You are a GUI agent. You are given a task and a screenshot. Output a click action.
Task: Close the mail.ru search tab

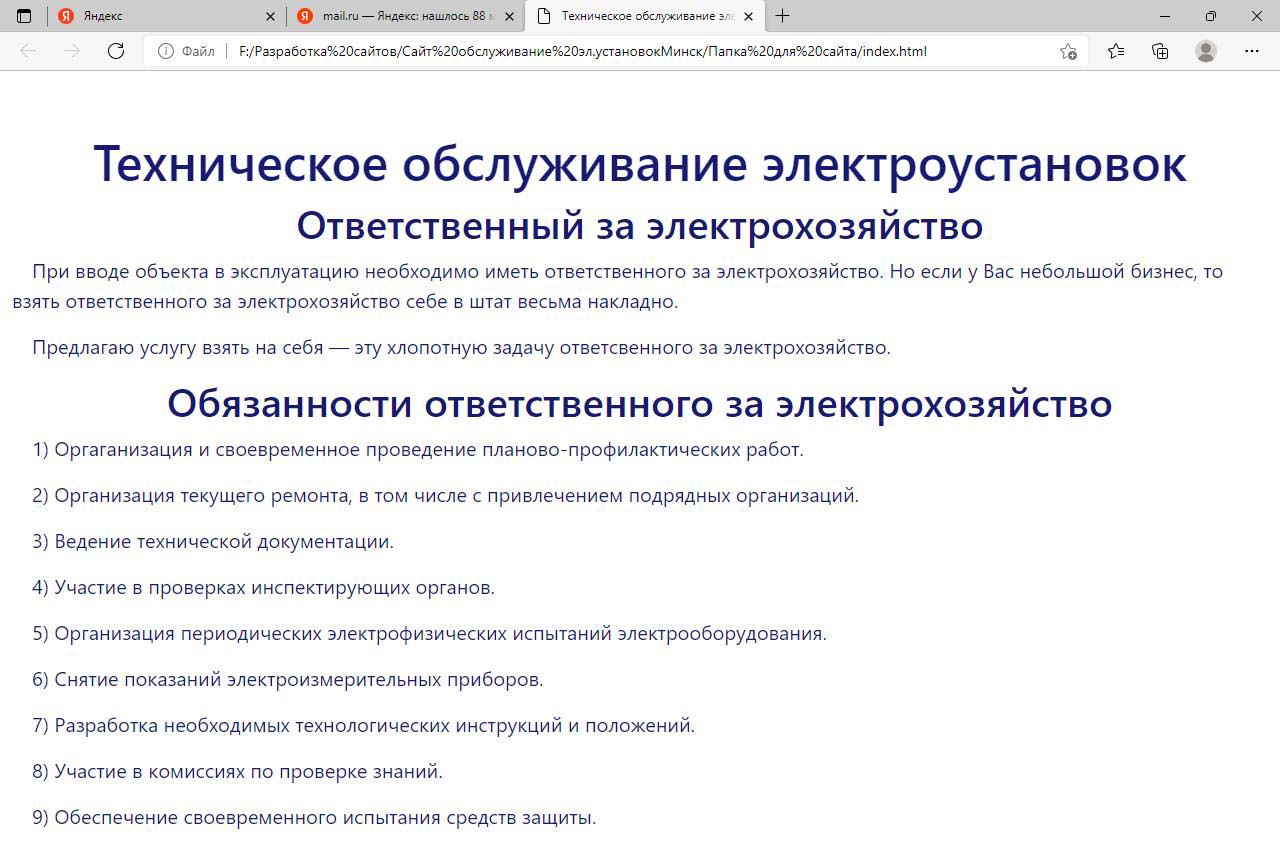pyautogui.click(x=509, y=16)
